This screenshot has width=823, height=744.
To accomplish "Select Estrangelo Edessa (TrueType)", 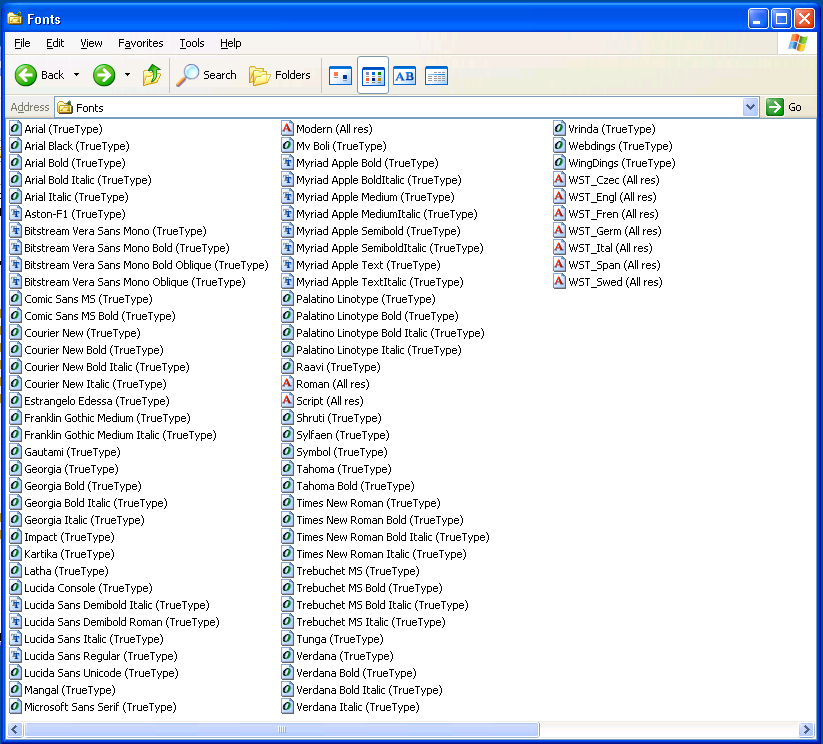I will point(97,401).
